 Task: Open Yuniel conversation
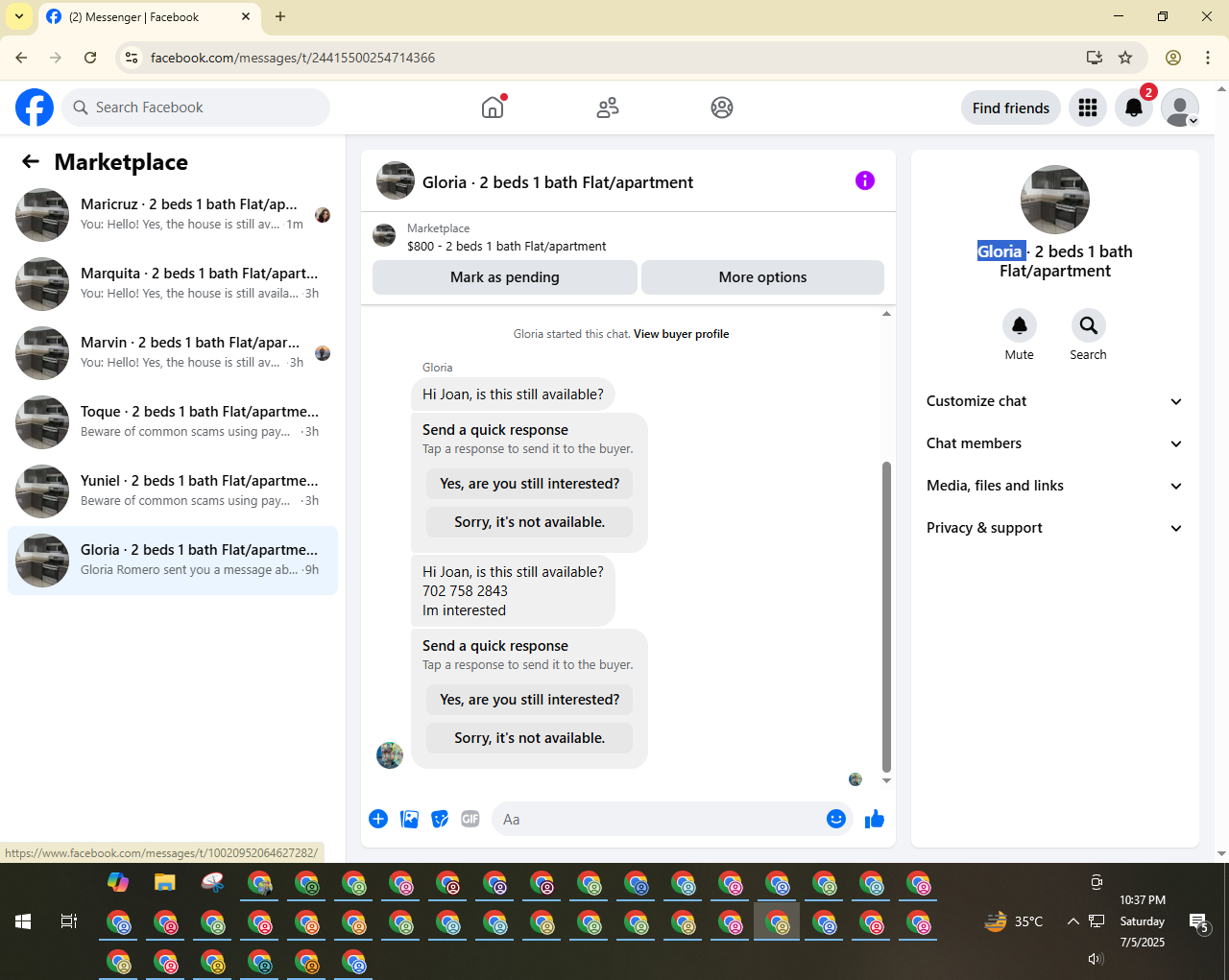(173, 491)
